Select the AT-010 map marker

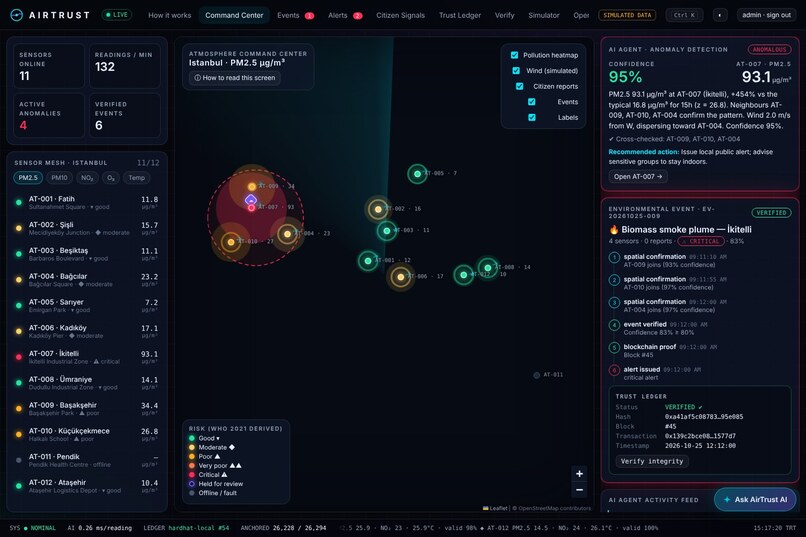[231, 242]
